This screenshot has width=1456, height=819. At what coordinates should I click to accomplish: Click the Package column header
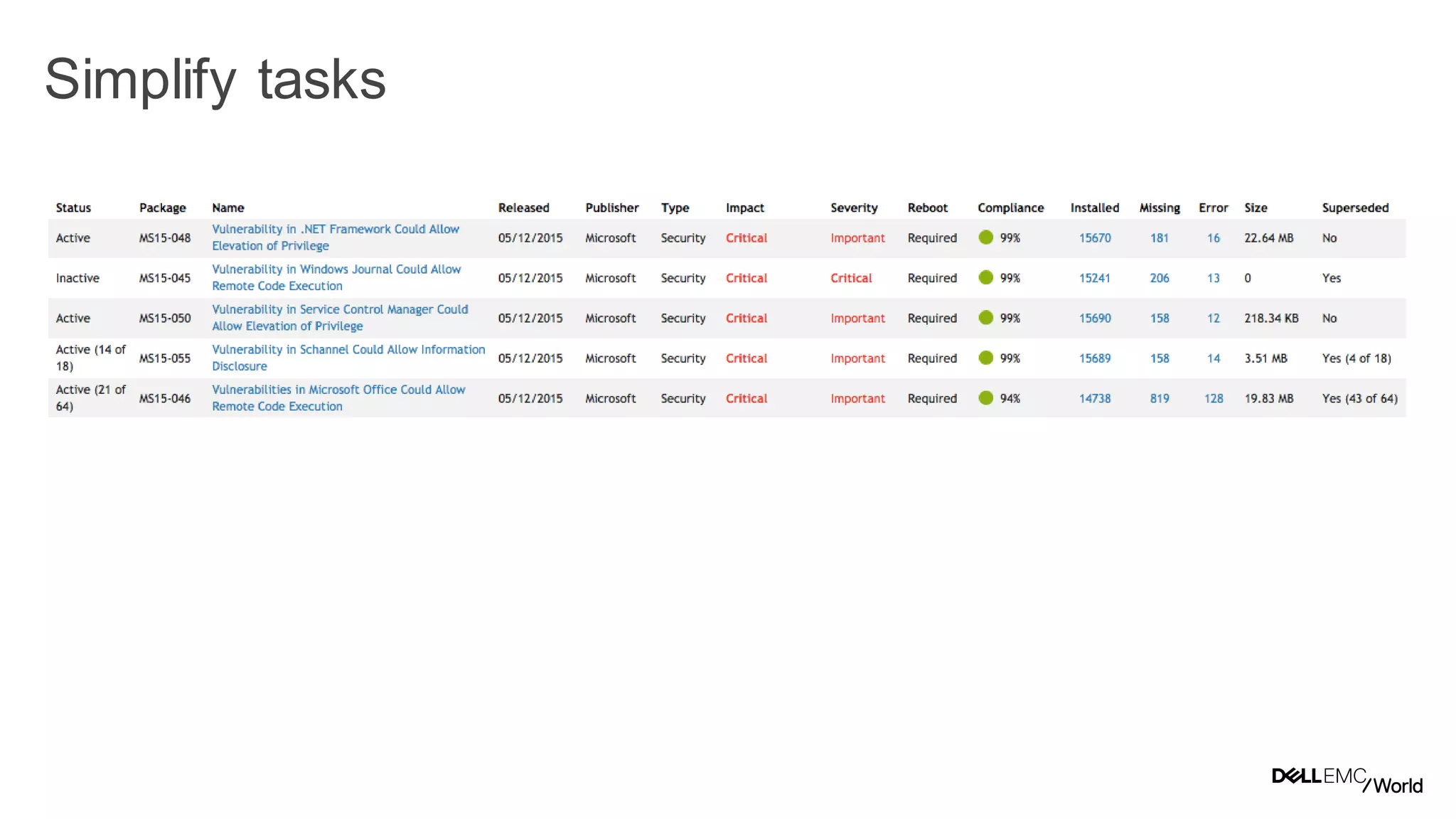click(163, 208)
